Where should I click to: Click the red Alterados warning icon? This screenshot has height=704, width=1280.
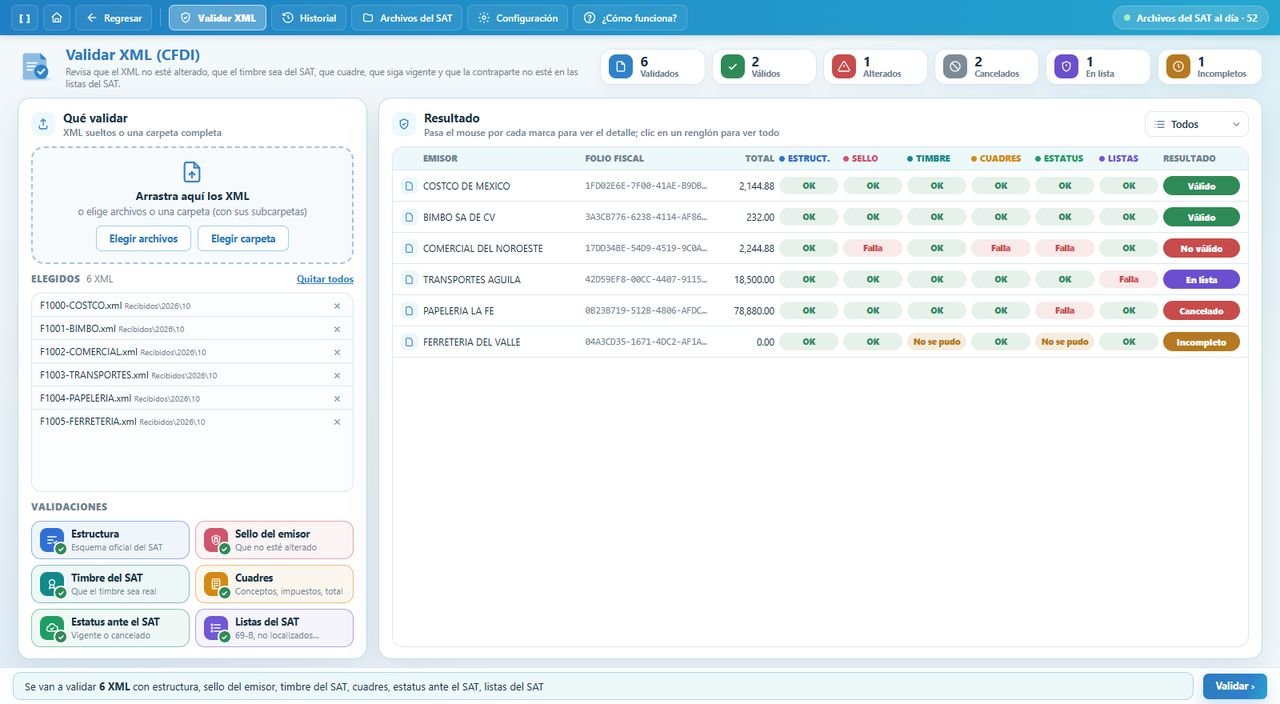pos(844,67)
